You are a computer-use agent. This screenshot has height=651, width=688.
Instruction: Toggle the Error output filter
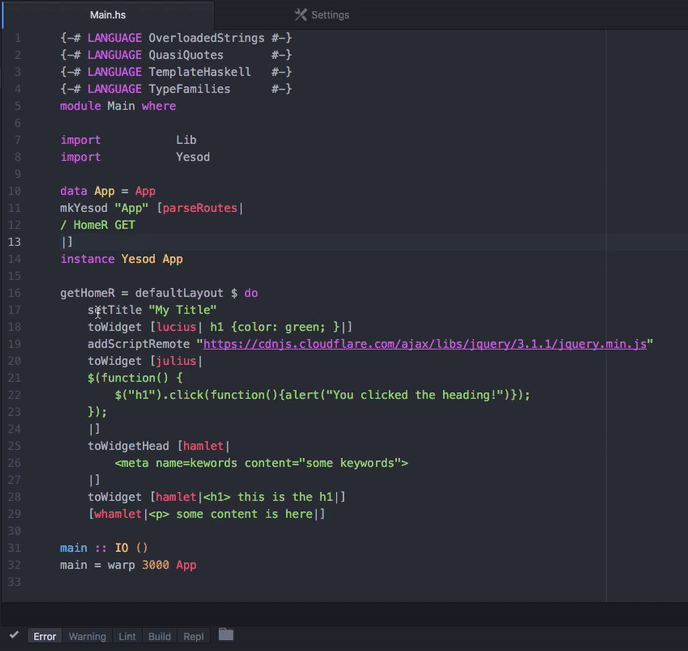(x=45, y=636)
